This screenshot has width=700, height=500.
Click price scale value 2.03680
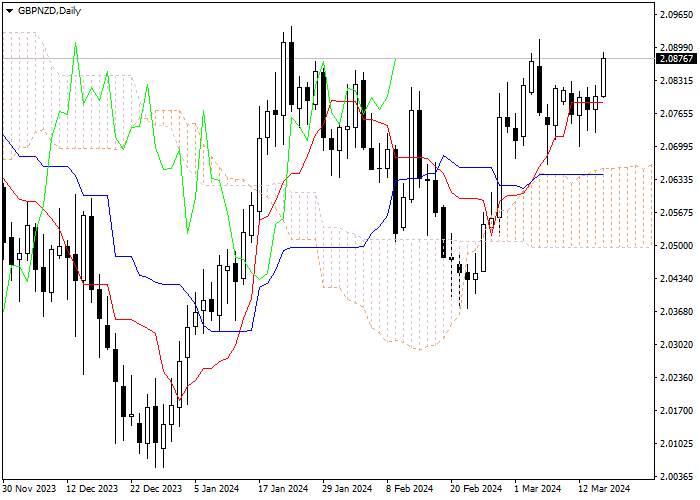coord(676,311)
